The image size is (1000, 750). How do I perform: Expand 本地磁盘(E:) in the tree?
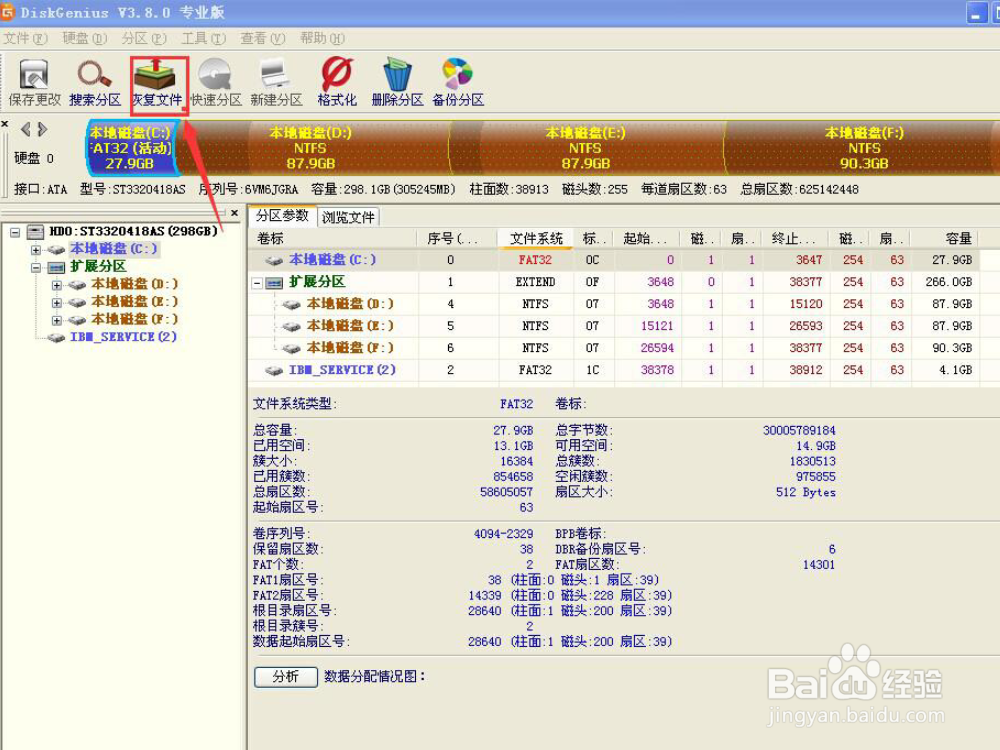(57, 302)
